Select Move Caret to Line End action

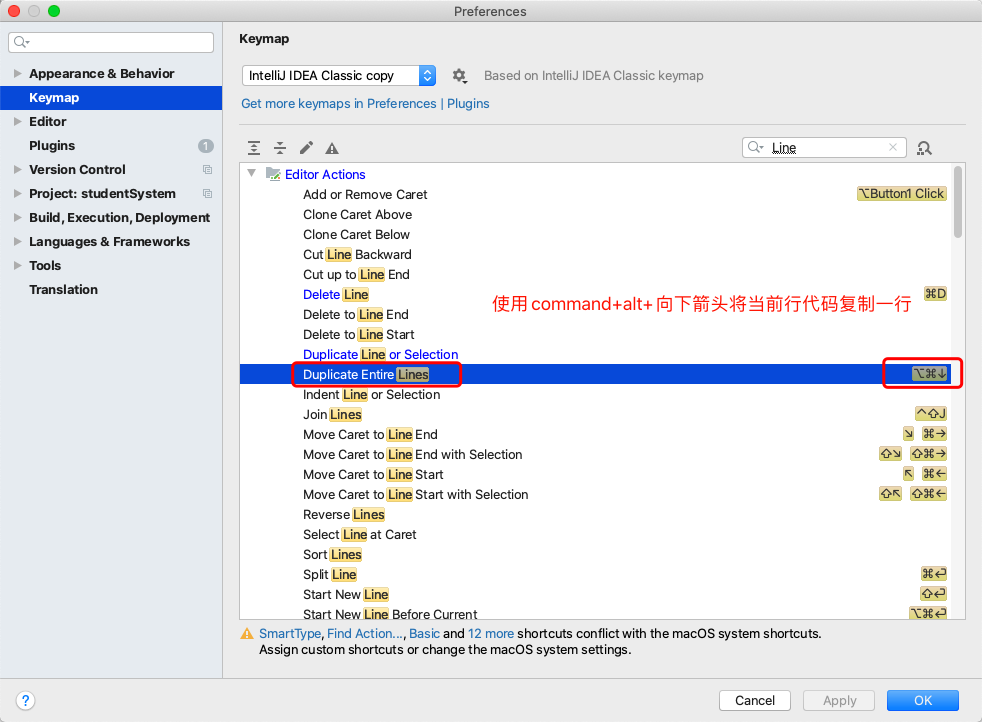[x=370, y=435]
